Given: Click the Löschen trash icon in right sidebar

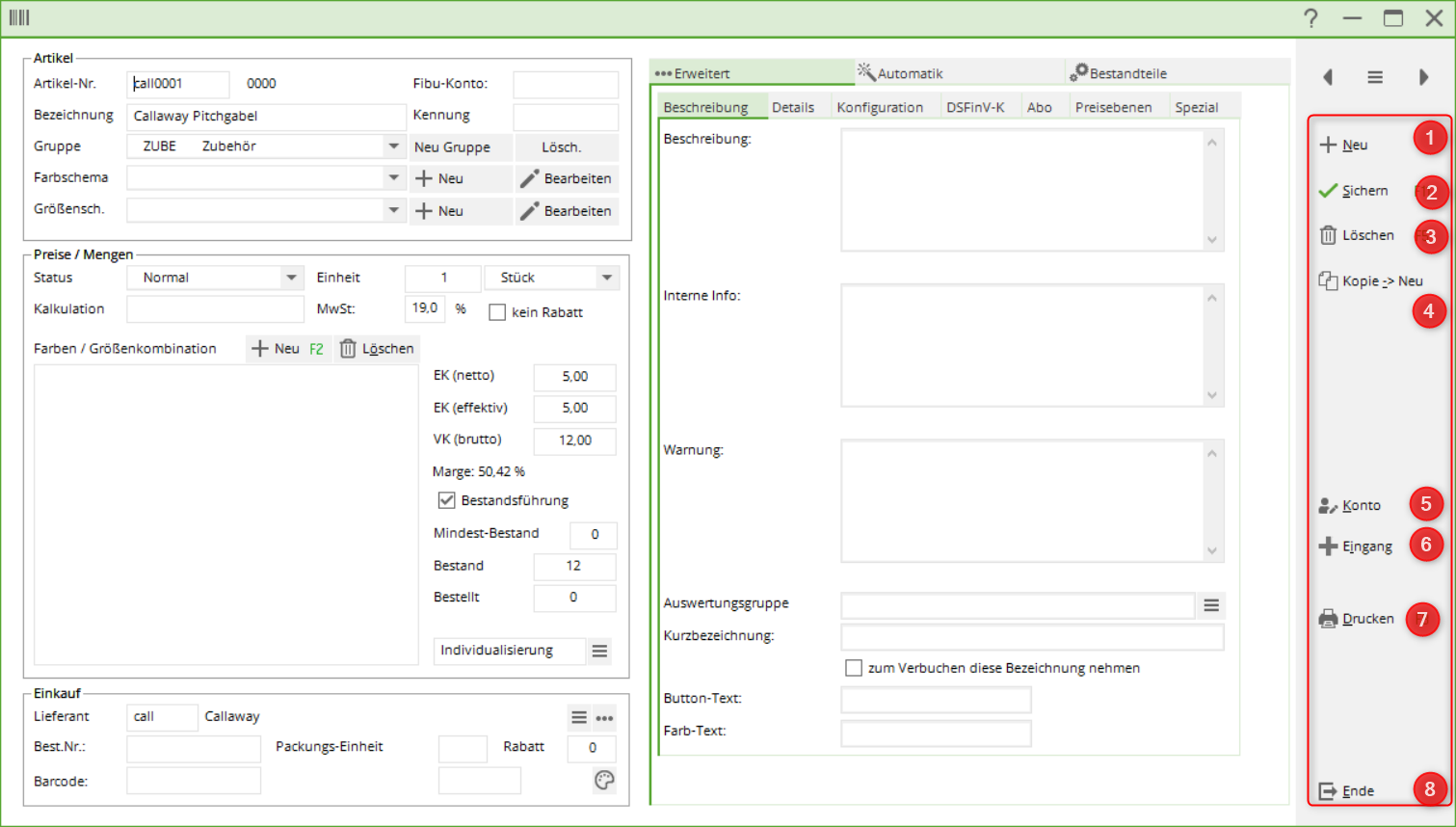Looking at the screenshot, I should pos(1328,235).
